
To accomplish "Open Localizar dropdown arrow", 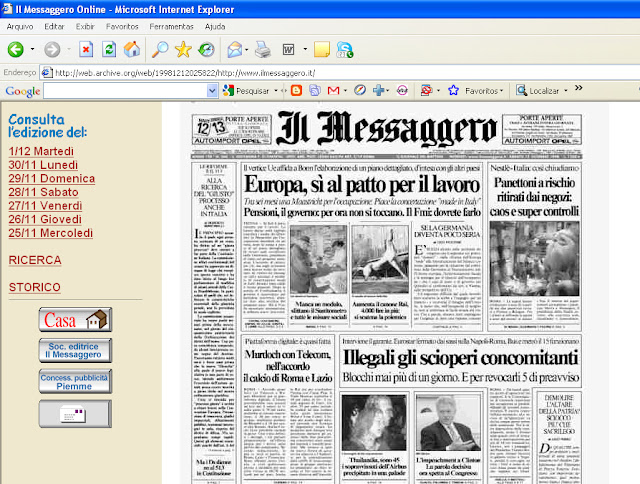I will coord(566,91).
